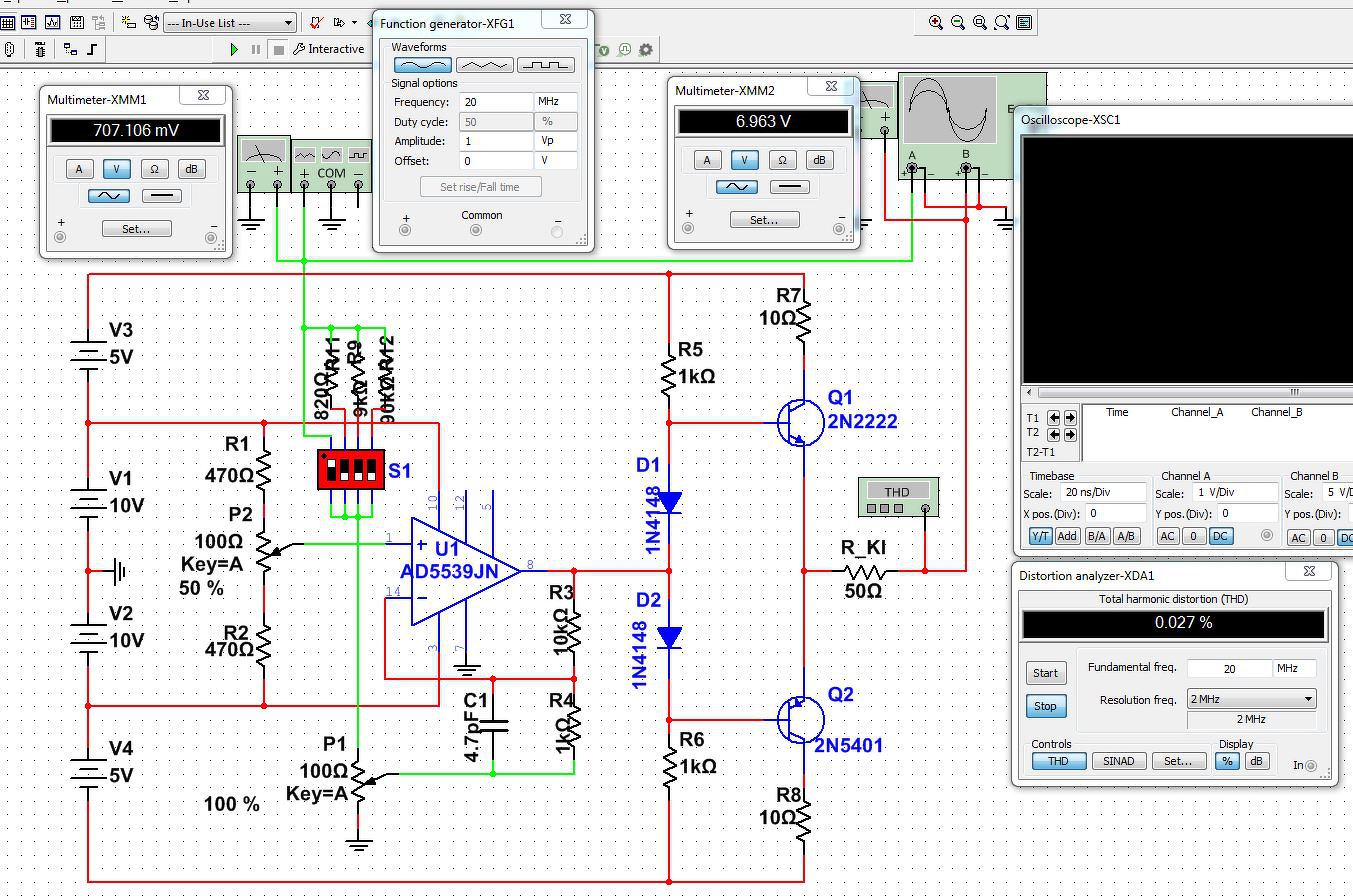Set oscilloscope Channel A coupling to AC
Image resolution: width=1353 pixels, height=896 pixels.
[1168, 536]
